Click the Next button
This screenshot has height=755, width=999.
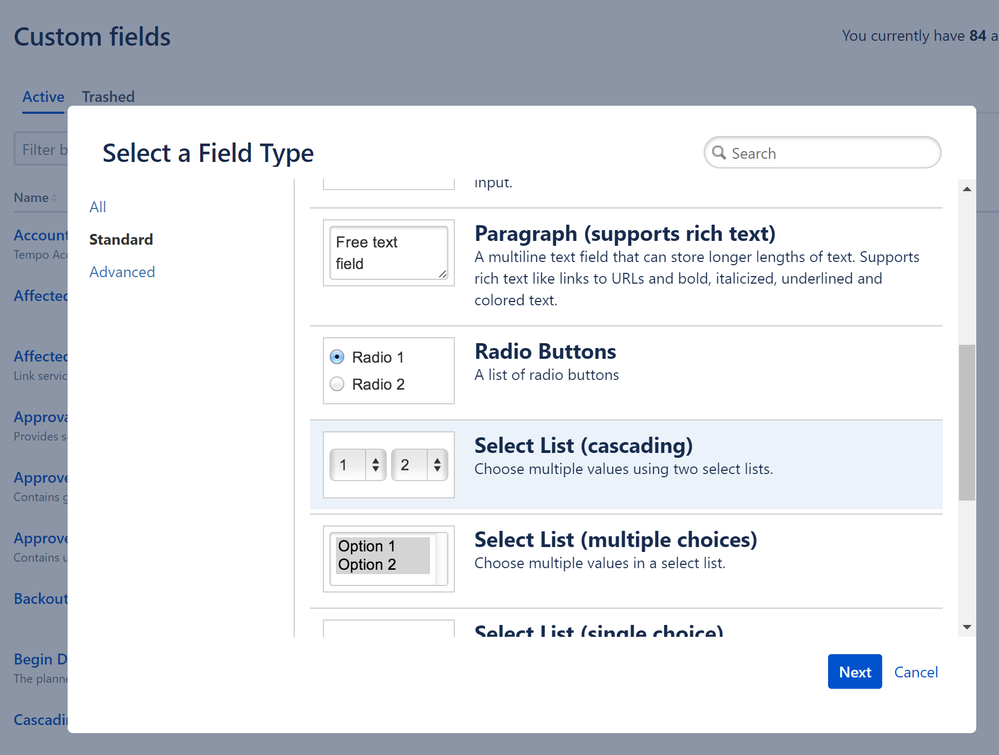[x=855, y=672]
